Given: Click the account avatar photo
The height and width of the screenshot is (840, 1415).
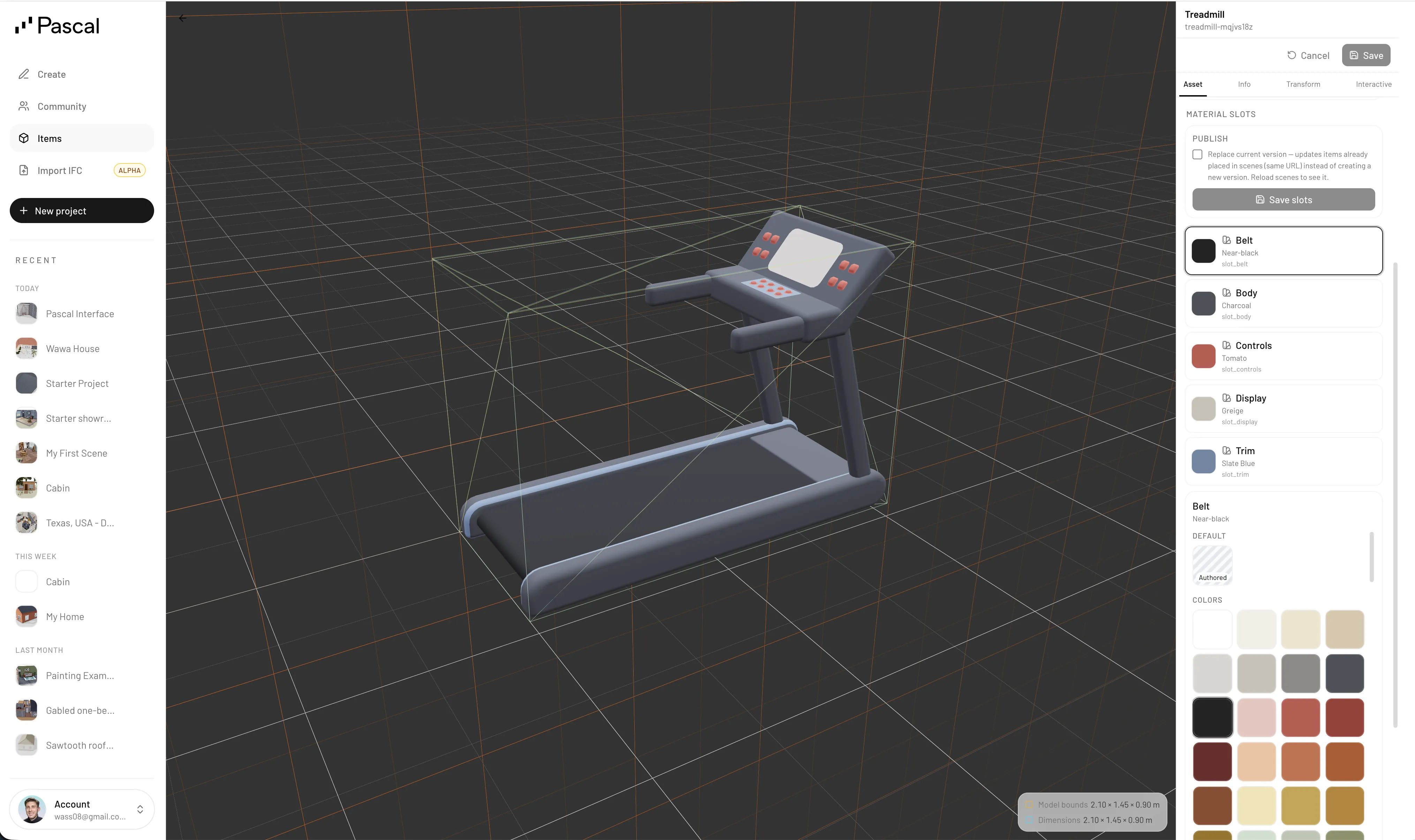Looking at the screenshot, I should pos(32,809).
